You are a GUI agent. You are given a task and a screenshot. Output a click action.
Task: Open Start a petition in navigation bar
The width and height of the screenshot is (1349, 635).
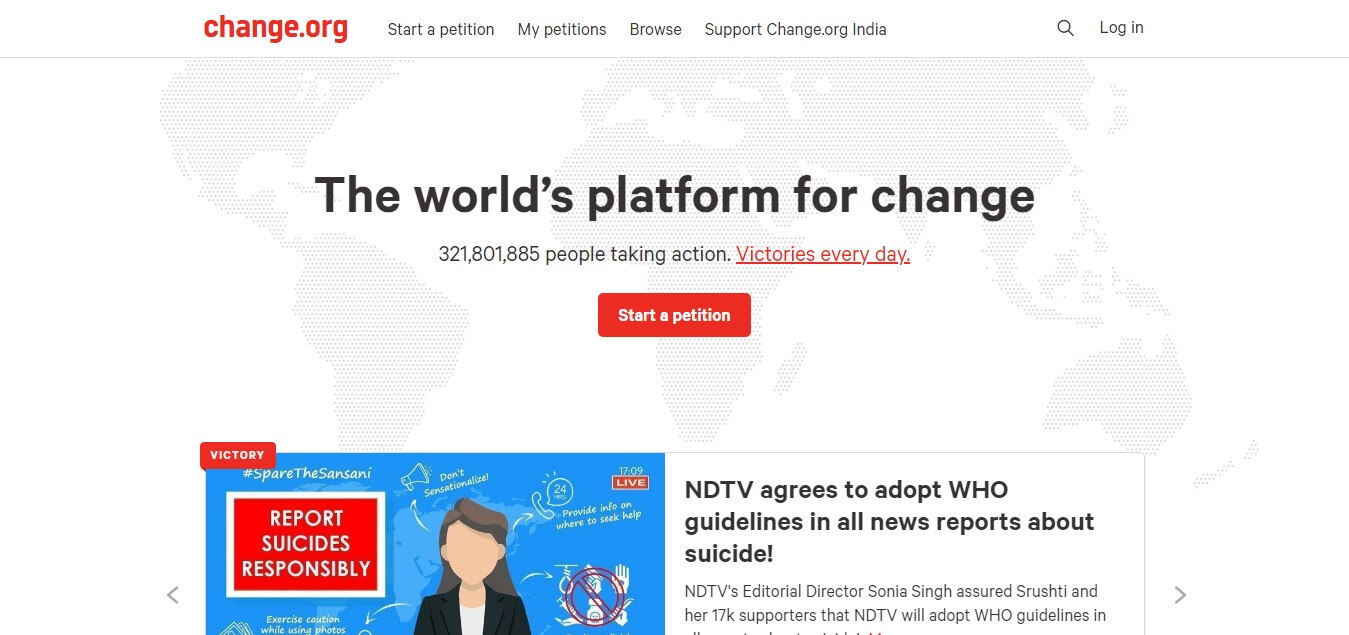441,29
